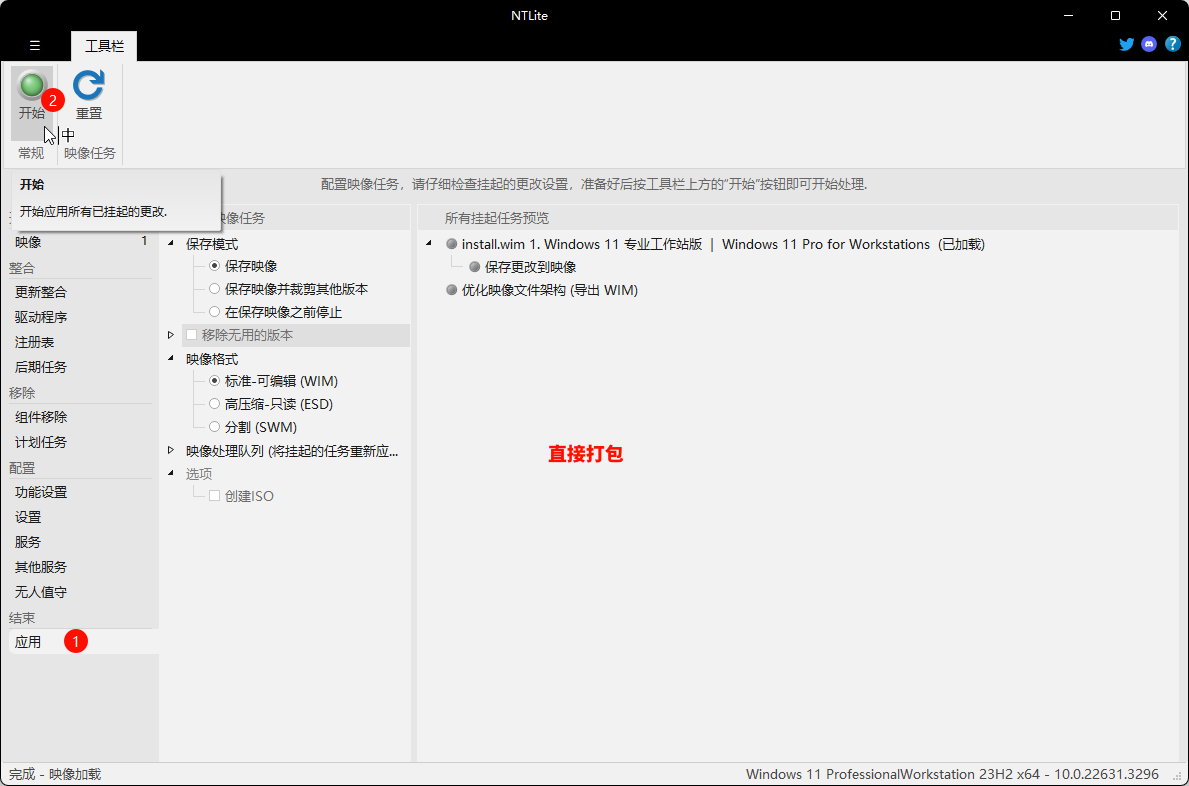
Task: Select the 保存映像 radio button
Action: tap(215, 266)
